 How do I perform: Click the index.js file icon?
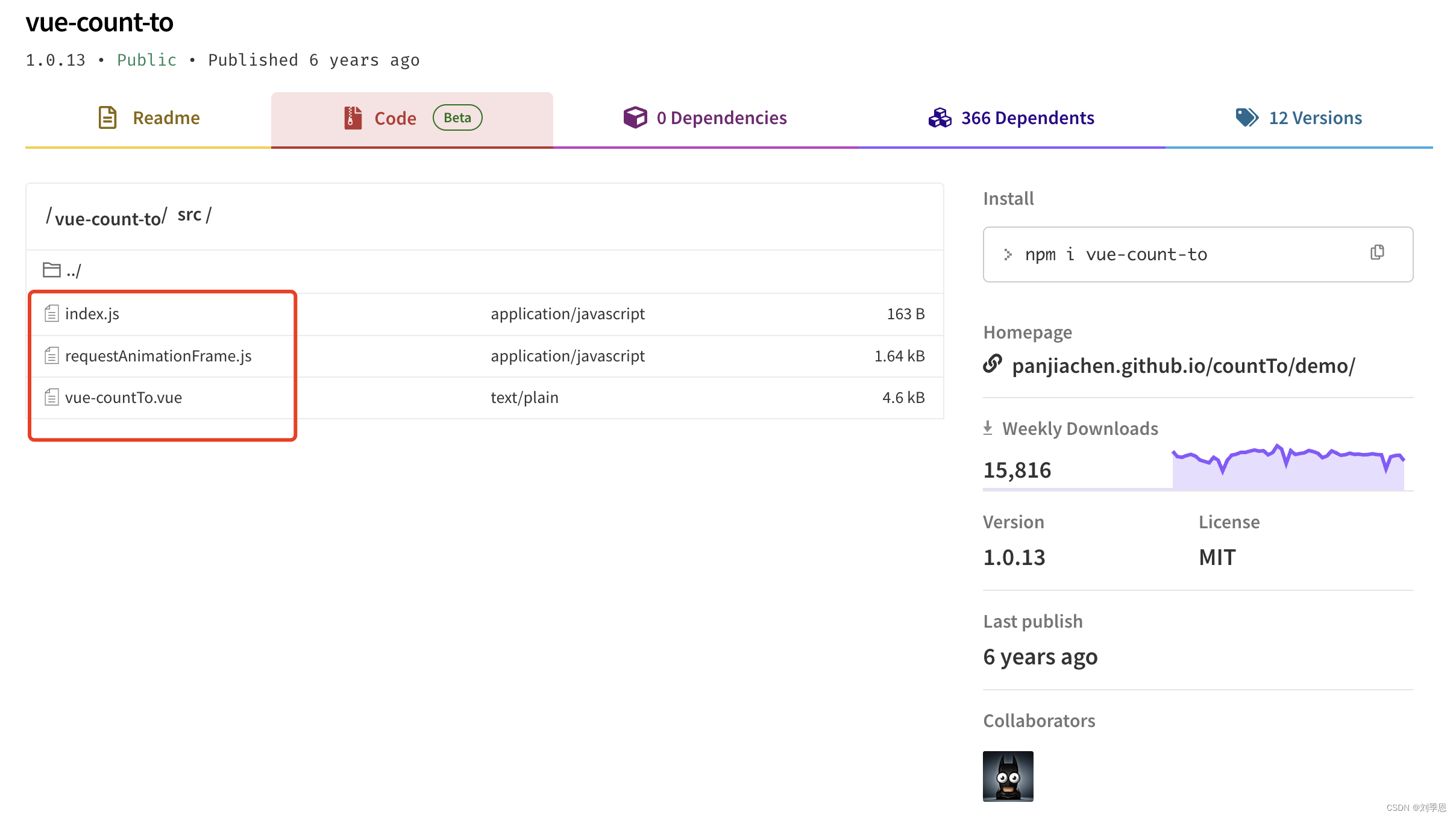point(52,313)
